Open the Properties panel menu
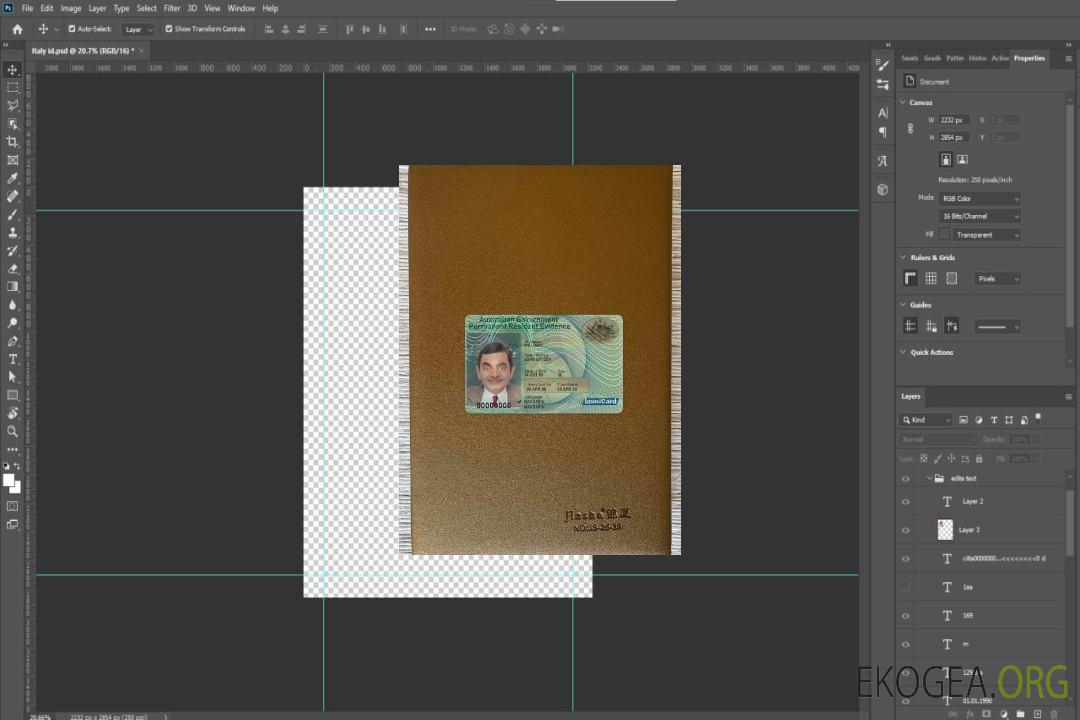This screenshot has width=1080, height=720. [1068, 59]
